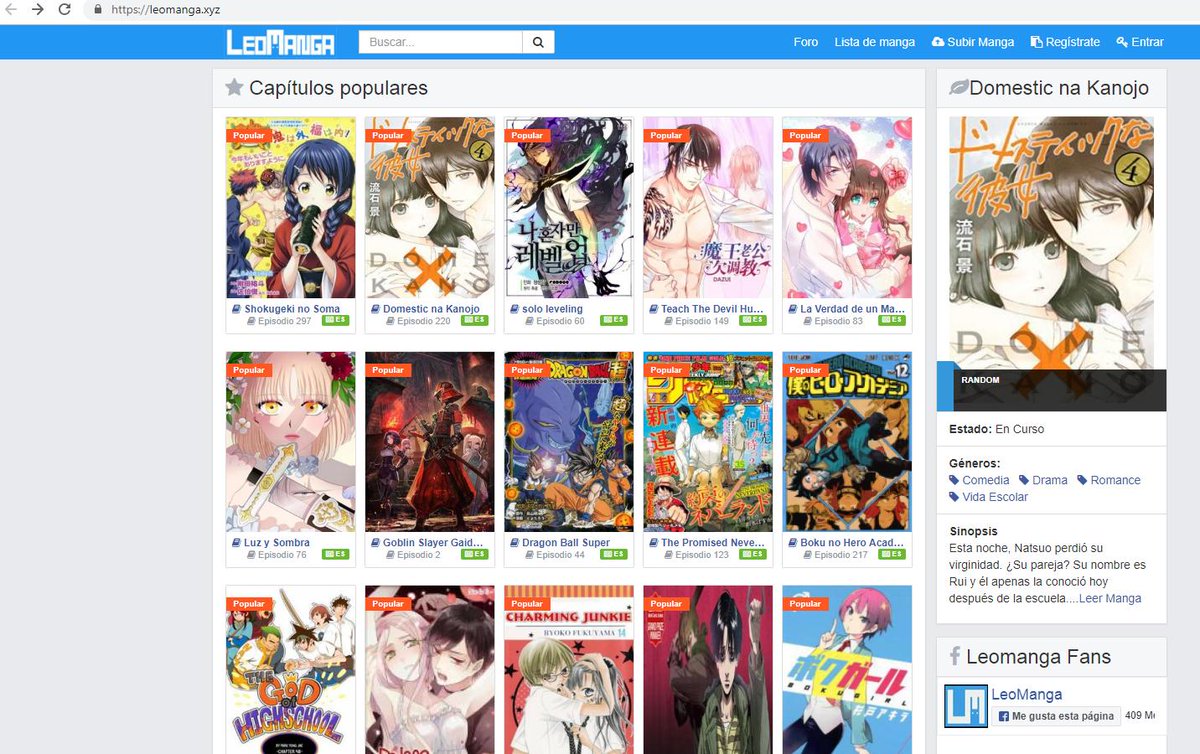Click the Popular tag on Charming Junkie cover
1200x754 pixels.
coord(527,604)
